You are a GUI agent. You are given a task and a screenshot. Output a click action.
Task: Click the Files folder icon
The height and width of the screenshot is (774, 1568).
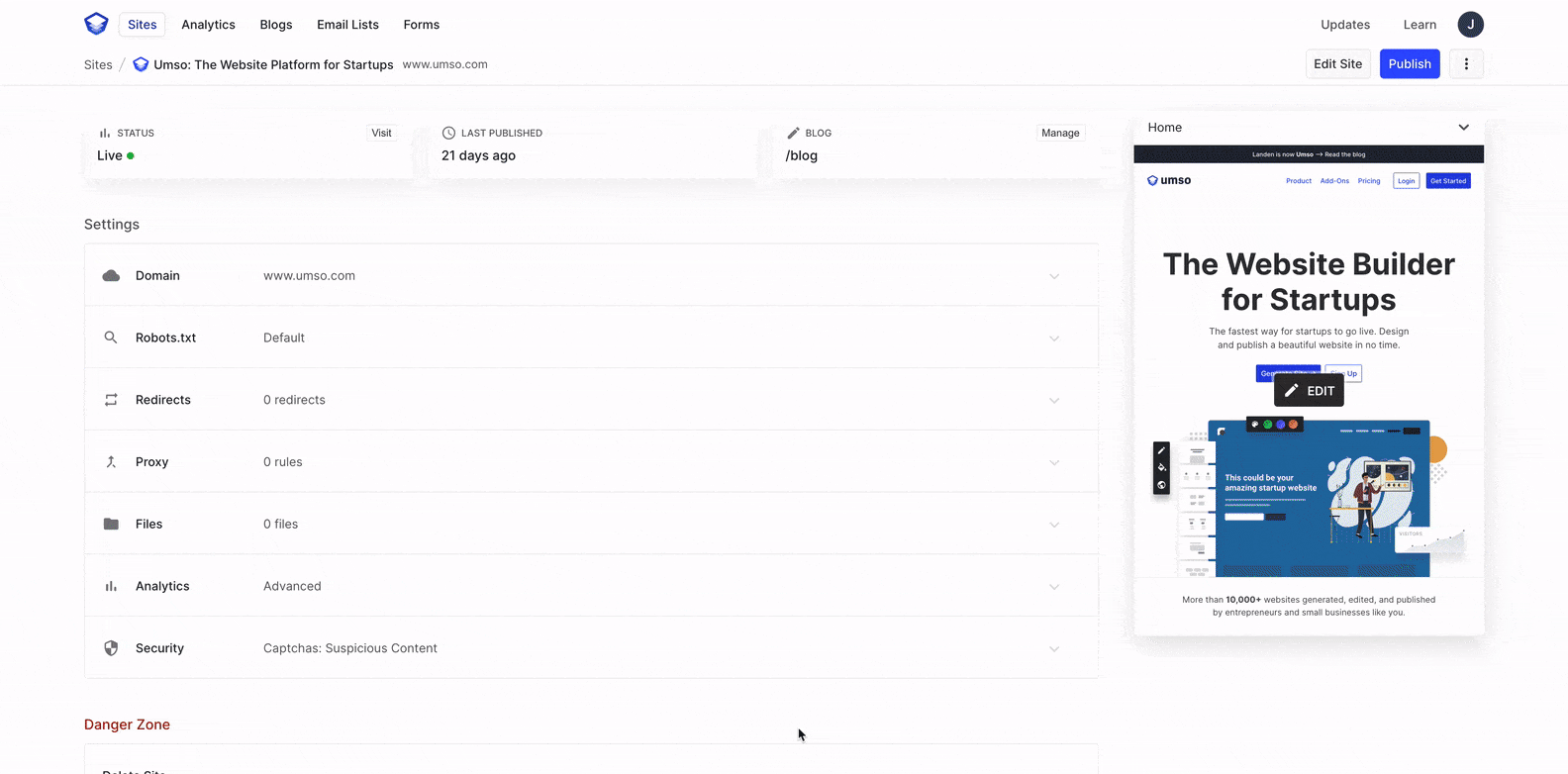coord(111,525)
